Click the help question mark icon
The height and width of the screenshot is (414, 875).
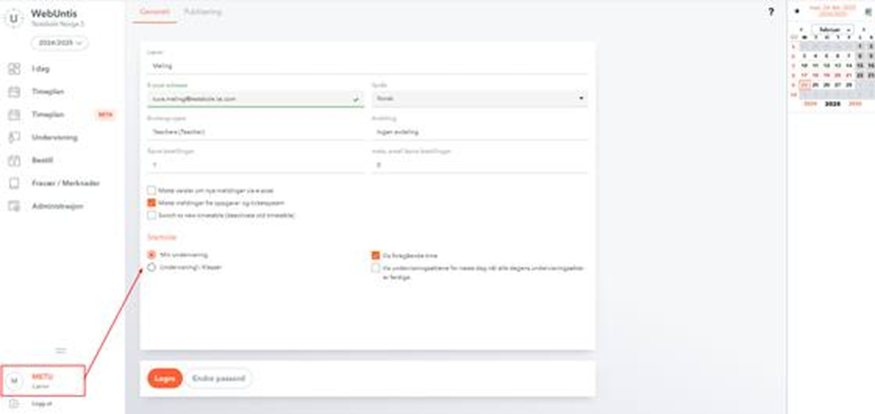coord(771,11)
